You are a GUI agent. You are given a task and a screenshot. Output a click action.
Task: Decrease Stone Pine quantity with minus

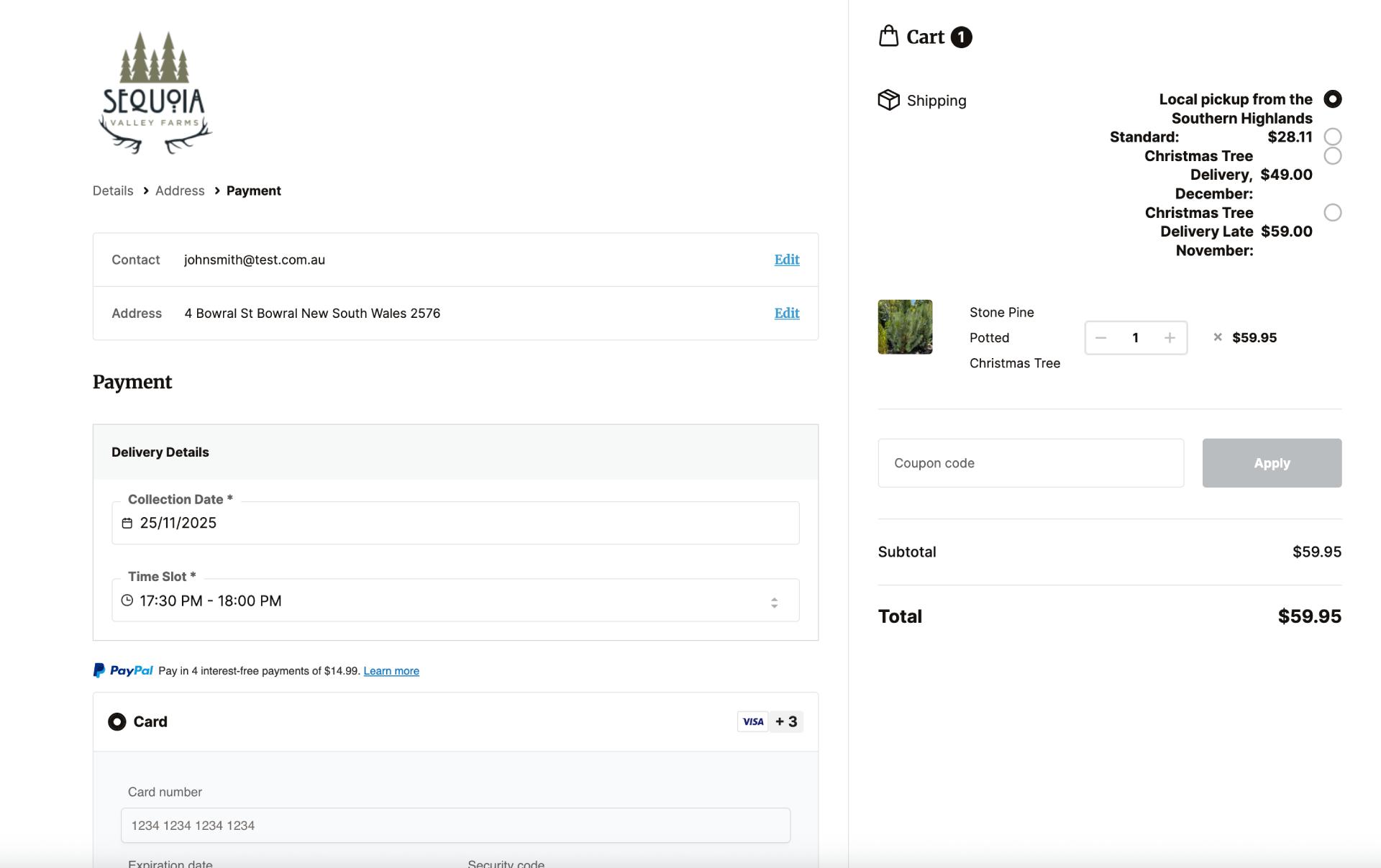pyautogui.click(x=1100, y=338)
